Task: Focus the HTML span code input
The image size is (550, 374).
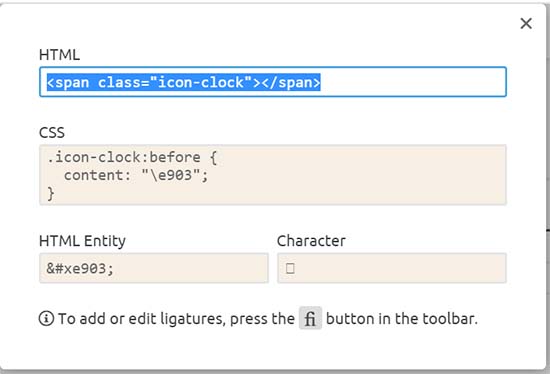Action: [x=273, y=82]
